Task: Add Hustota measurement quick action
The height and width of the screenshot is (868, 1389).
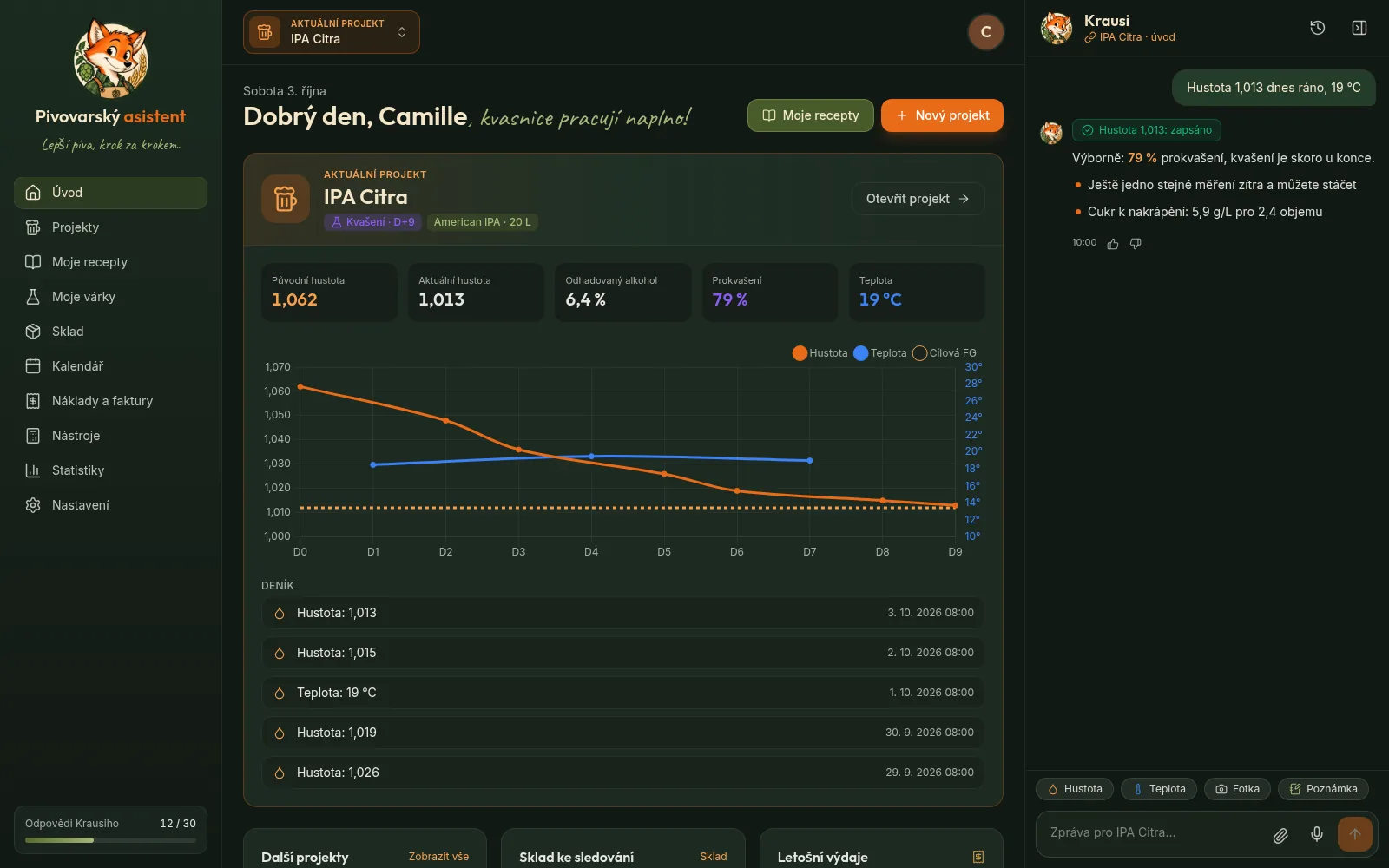Action: point(1075,789)
